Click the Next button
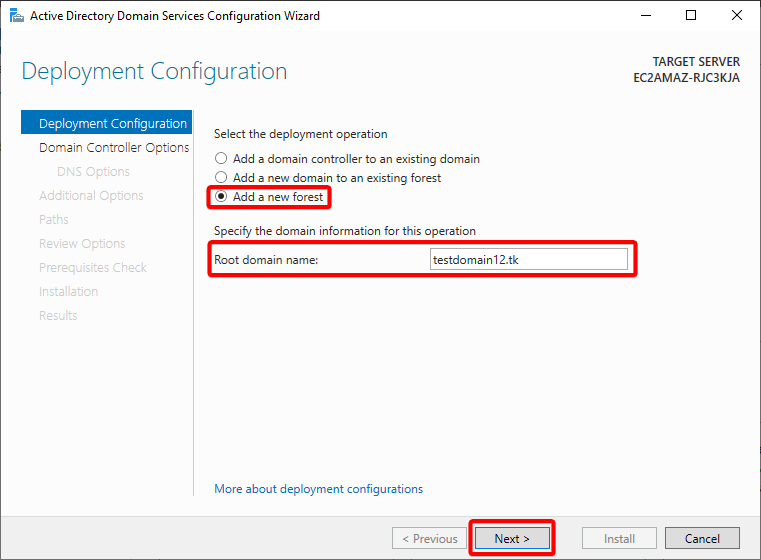761x560 pixels. click(x=512, y=538)
